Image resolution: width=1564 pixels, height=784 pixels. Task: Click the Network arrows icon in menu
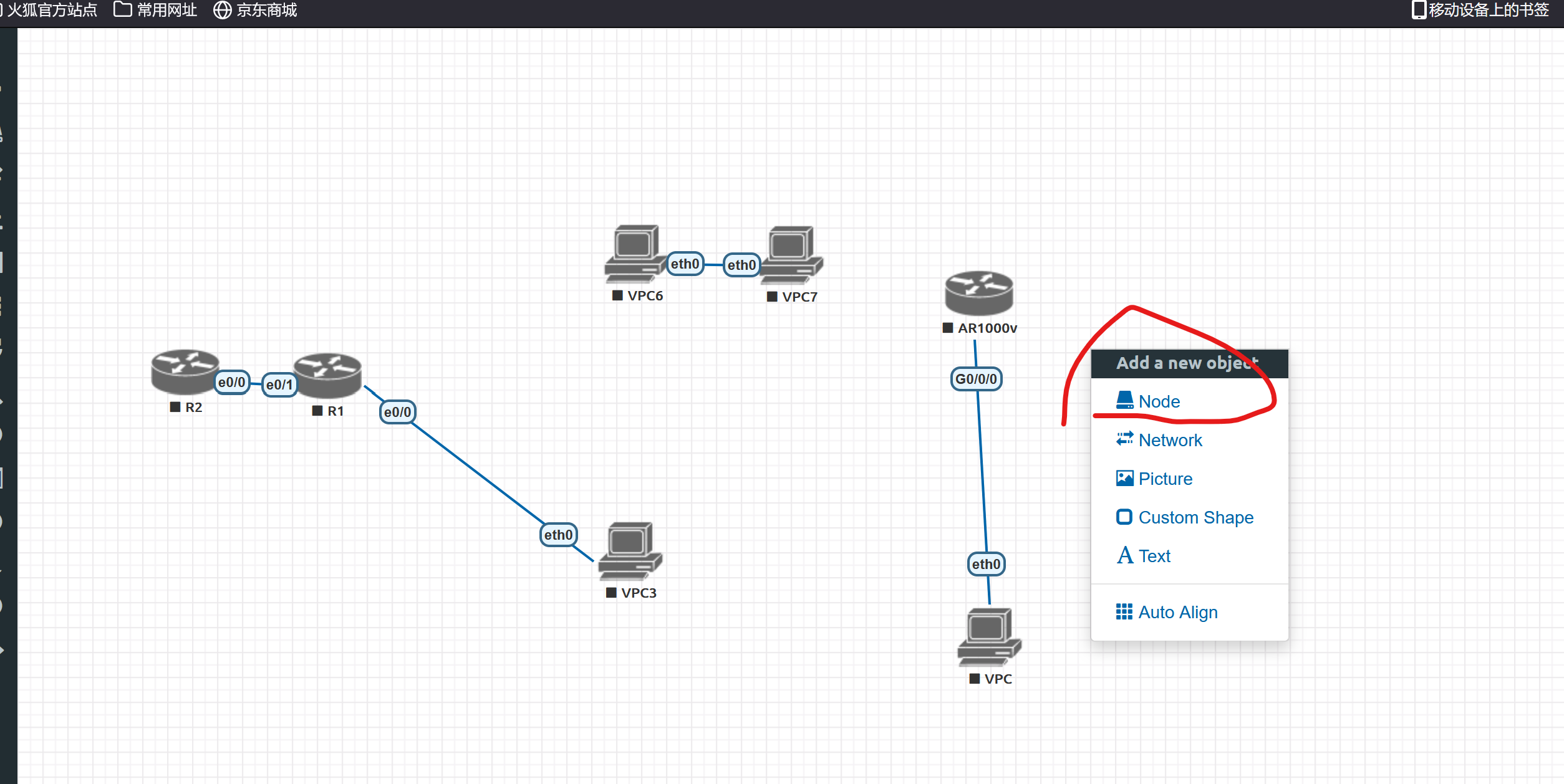pos(1124,439)
